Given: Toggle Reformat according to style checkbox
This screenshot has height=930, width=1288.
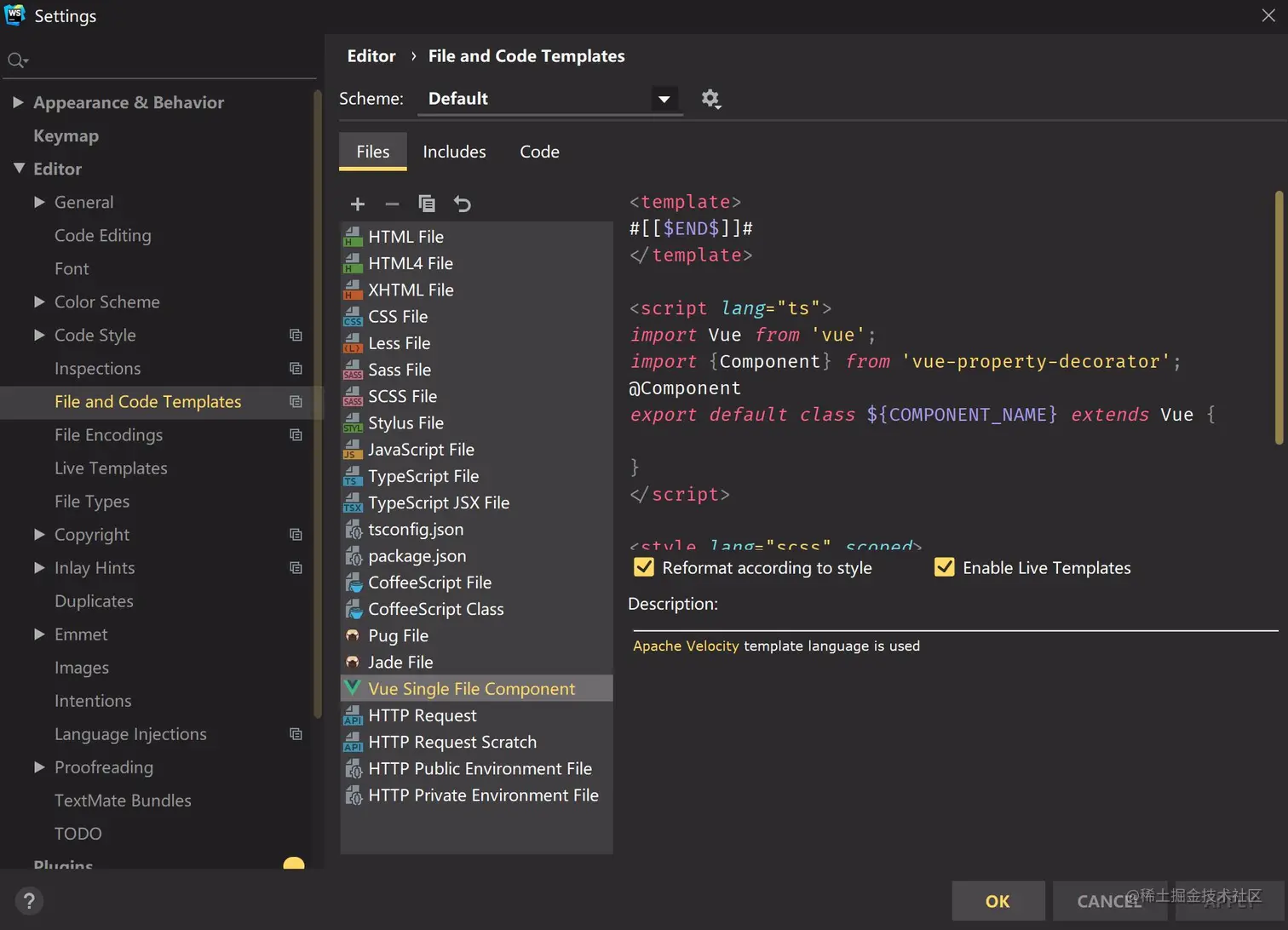Looking at the screenshot, I should click(644, 567).
